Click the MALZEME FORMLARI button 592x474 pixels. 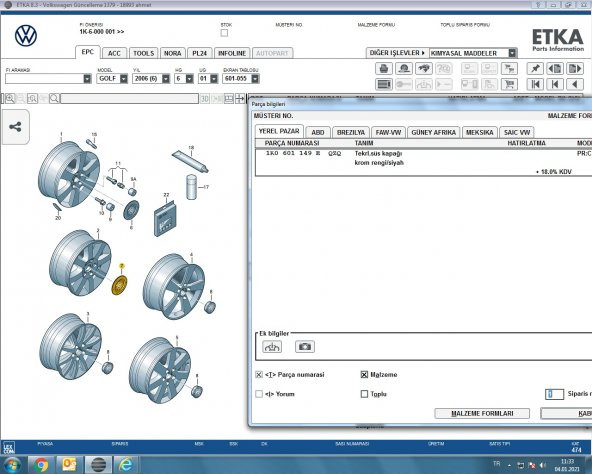point(482,414)
